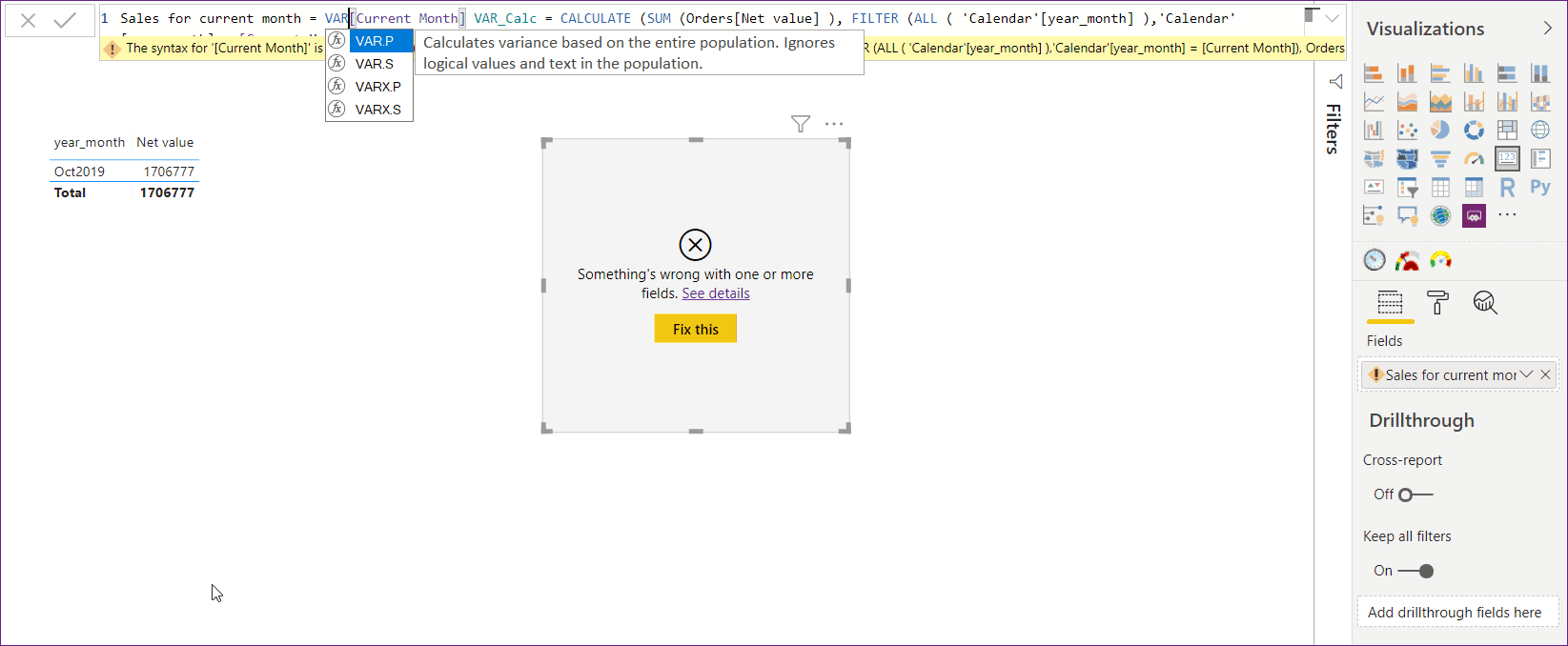Click the filter icon above the card
Screen dimensions: 1568x646
pyautogui.click(x=801, y=124)
